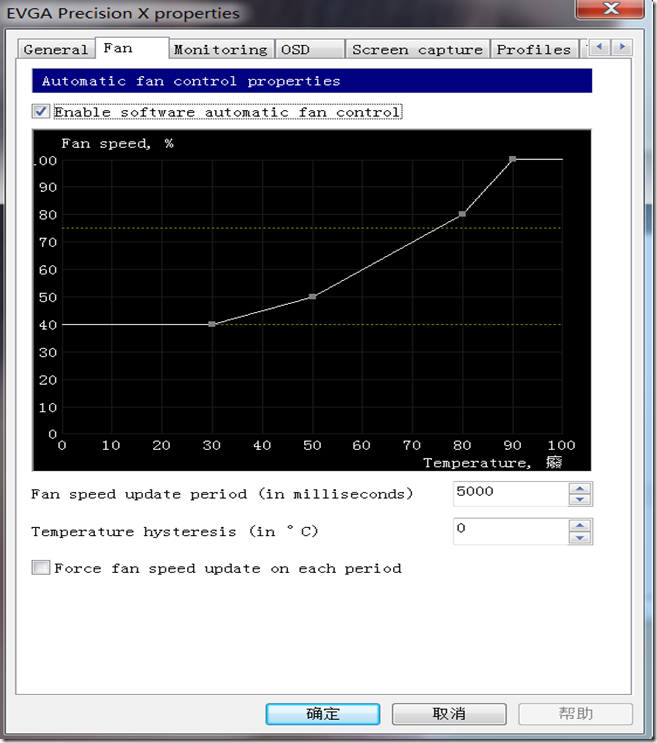Toggle Force fan speed update checkbox

click(x=41, y=567)
